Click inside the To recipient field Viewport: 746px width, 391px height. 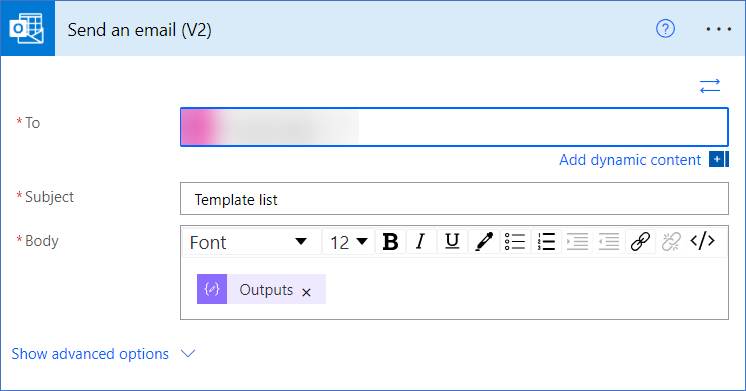click(454, 127)
